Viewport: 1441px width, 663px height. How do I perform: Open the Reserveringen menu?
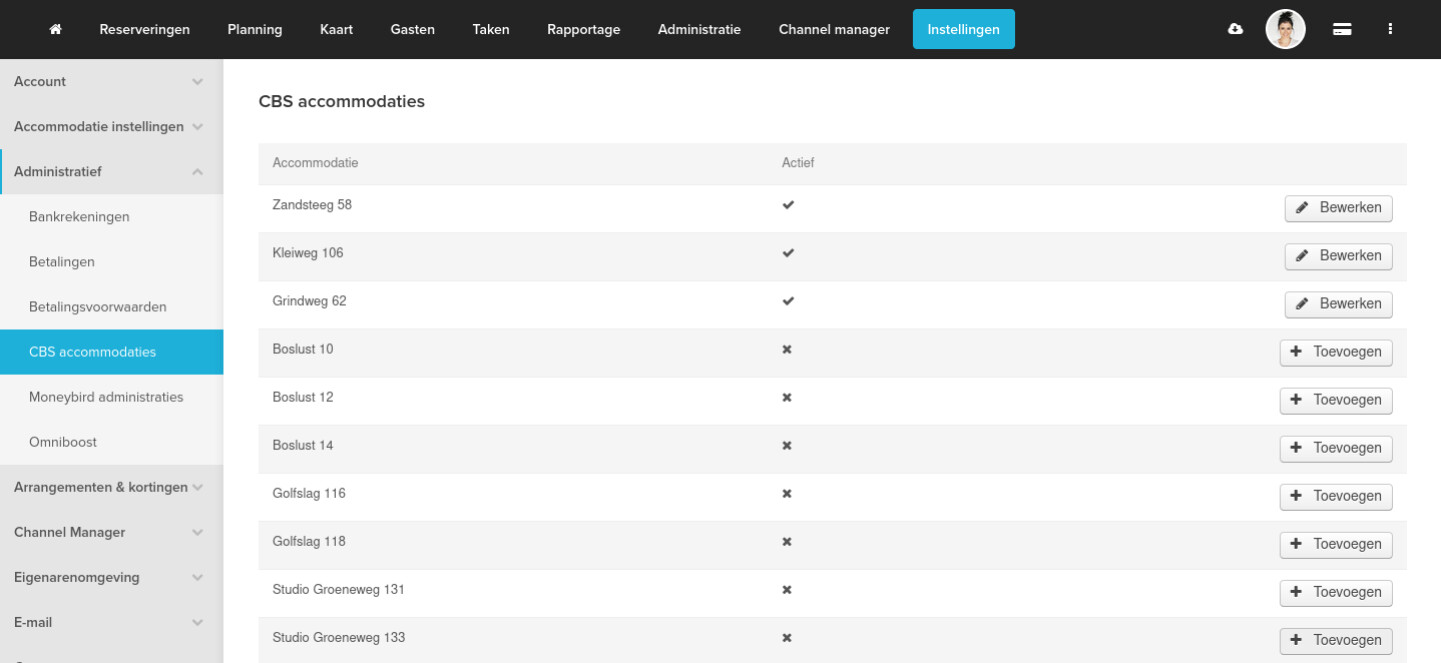click(x=145, y=30)
